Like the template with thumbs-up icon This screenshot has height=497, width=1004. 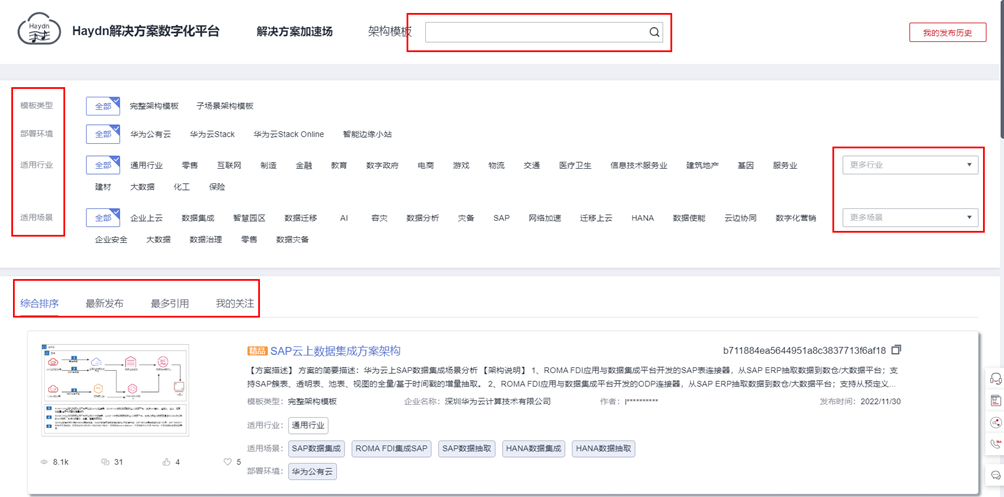coord(167,462)
